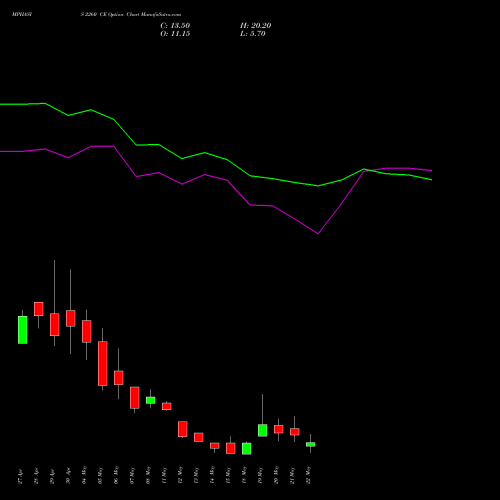Screen dimensions: 500x500
Task: Click the 28 Apr date label
Action: 36,476
